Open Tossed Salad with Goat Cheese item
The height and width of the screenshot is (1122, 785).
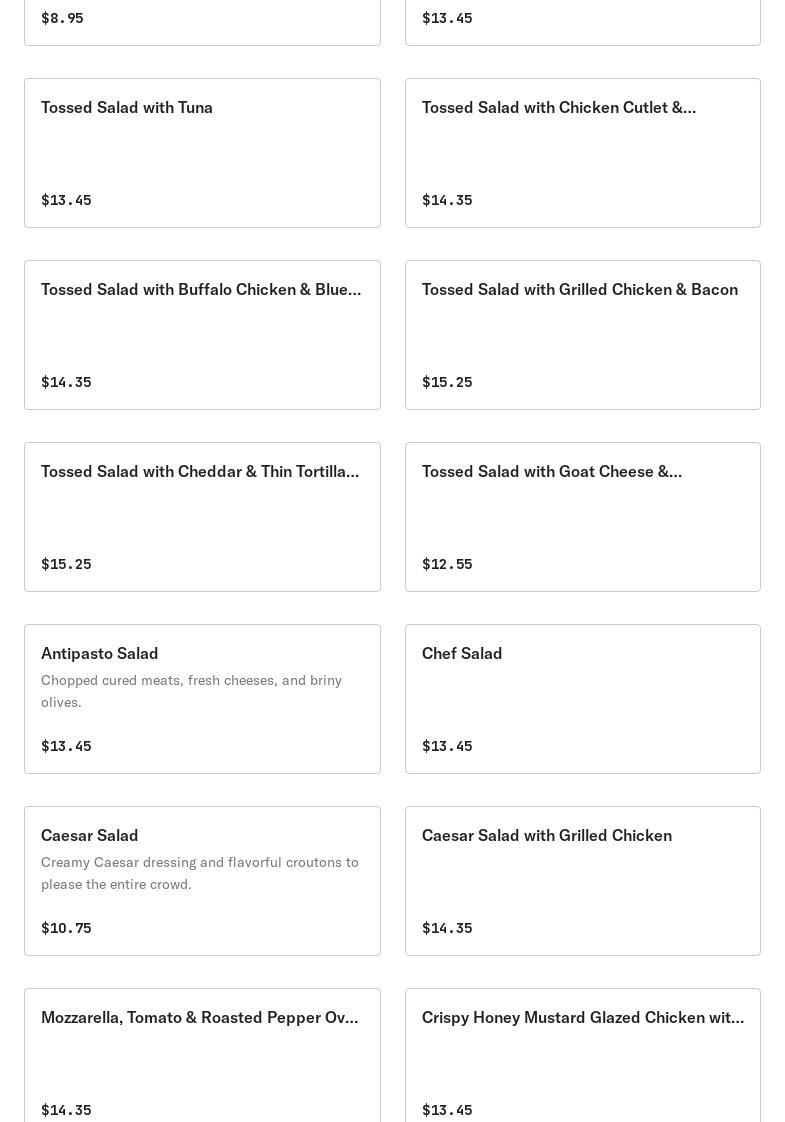point(582,517)
